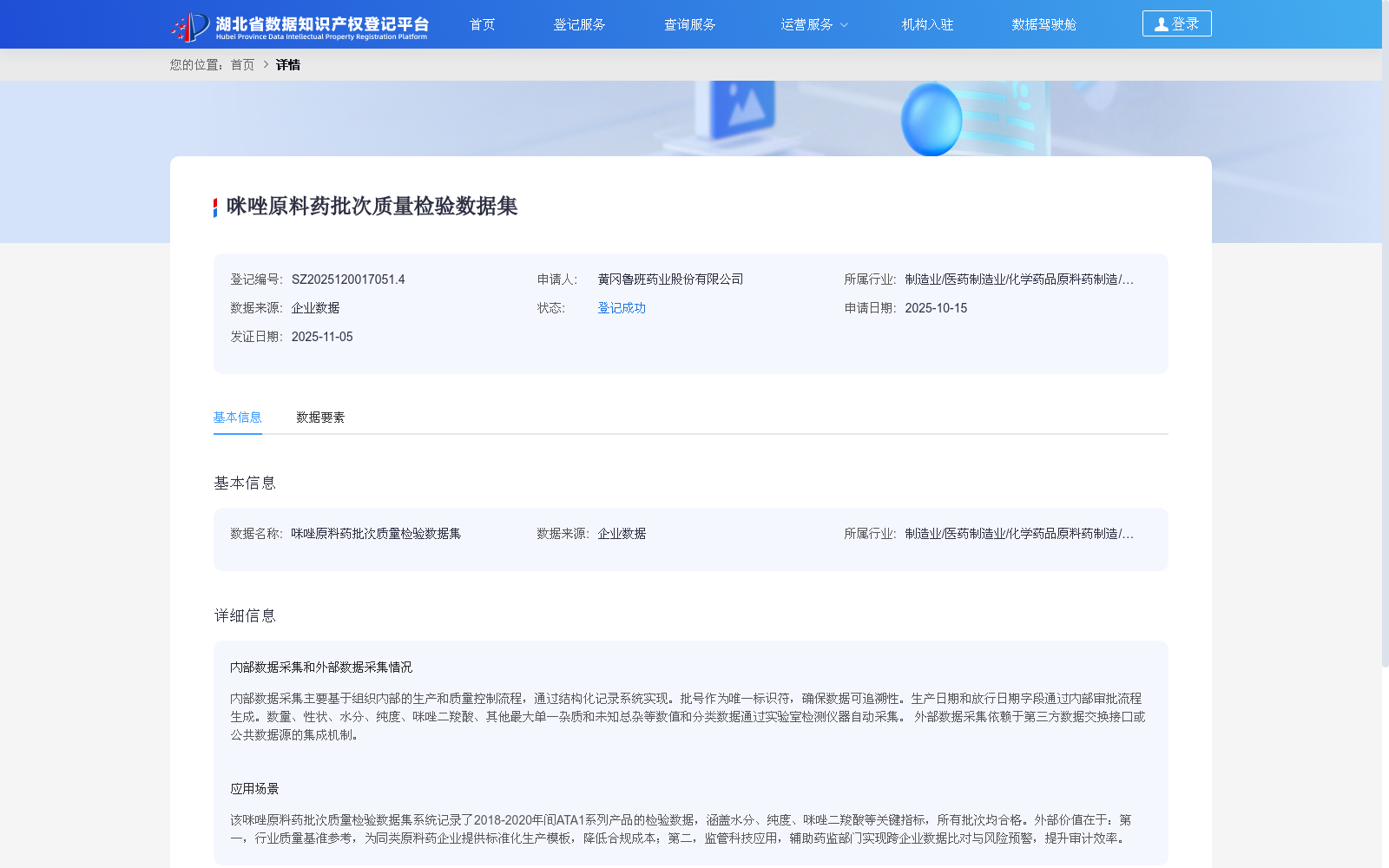Viewport: 1389px width, 868px height.
Task: Click the 基本信息 section heading
Action: click(245, 483)
